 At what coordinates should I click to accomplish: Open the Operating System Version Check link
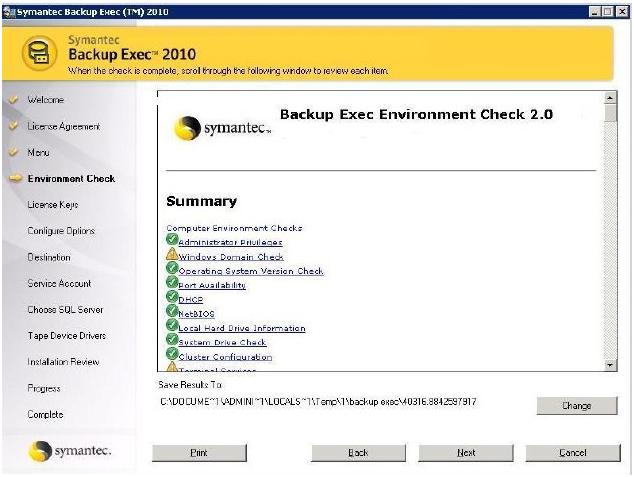[251, 271]
